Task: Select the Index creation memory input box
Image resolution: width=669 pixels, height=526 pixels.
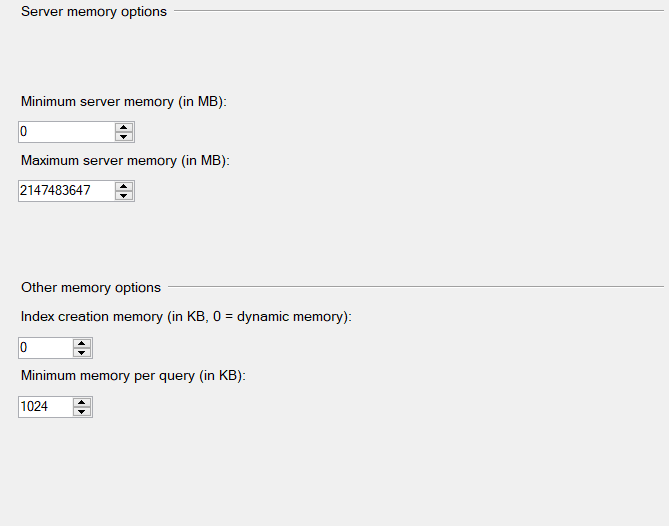Action: tap(45, 348)
